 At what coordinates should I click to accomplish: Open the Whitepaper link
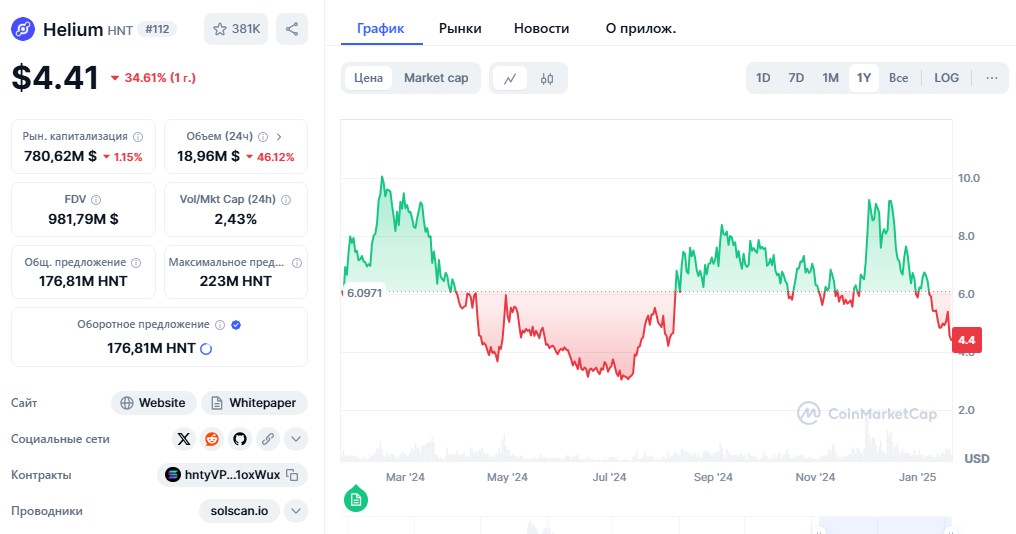point(254,403)
